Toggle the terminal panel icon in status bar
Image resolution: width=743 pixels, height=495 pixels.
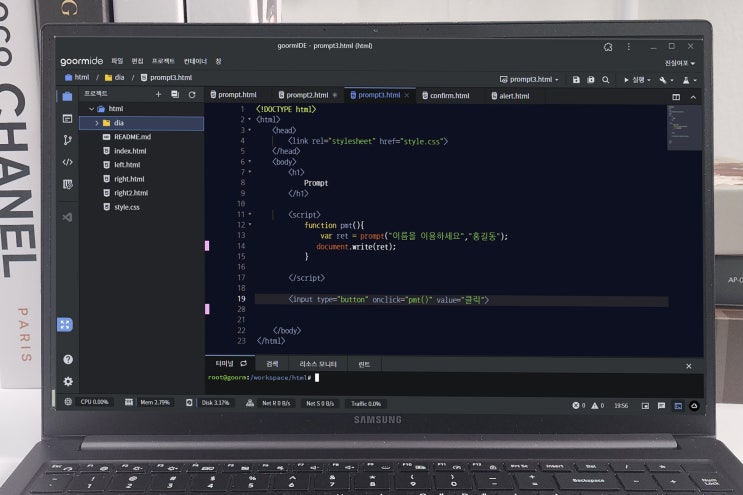click(678, 406)
